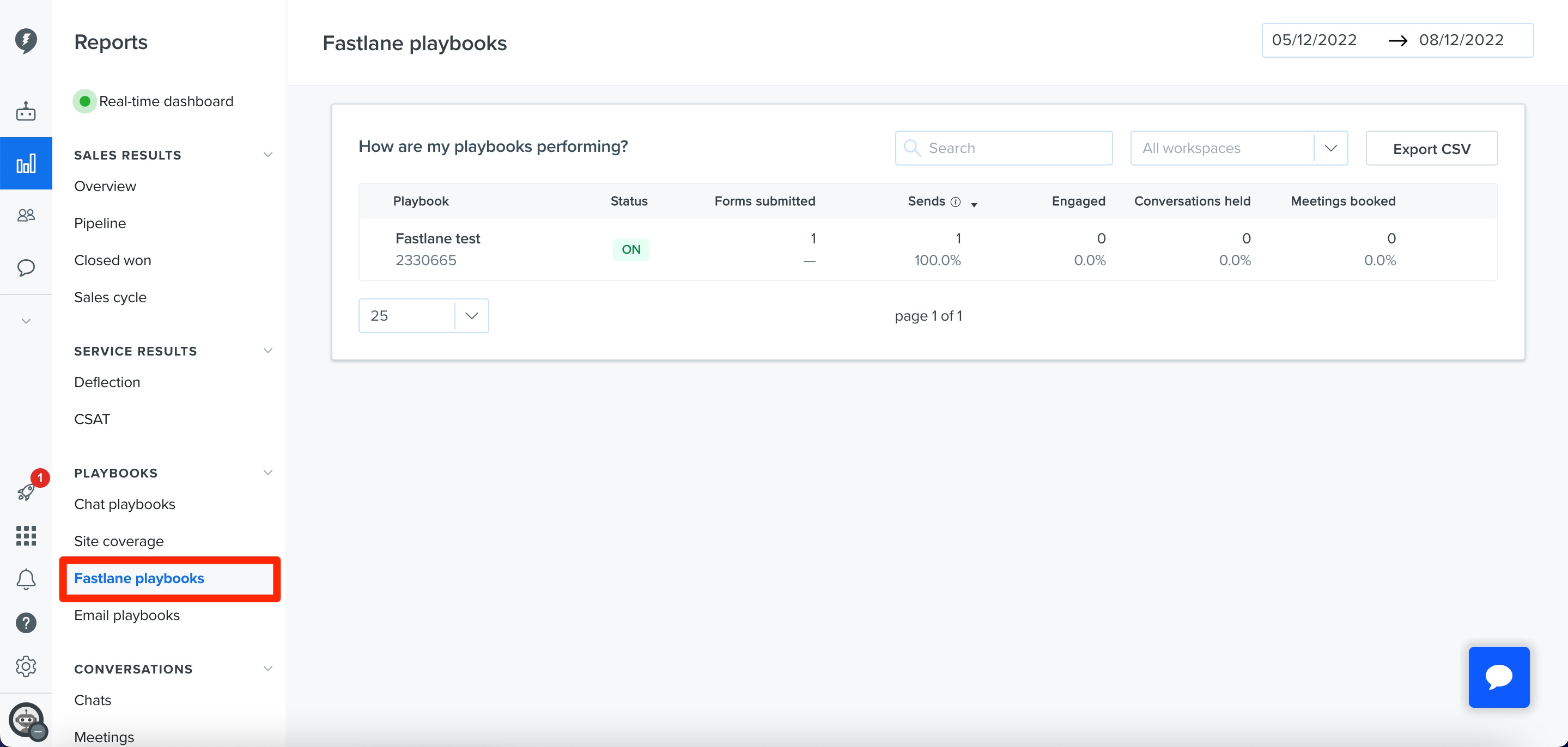Open the settings gear icon

[26, 667]
